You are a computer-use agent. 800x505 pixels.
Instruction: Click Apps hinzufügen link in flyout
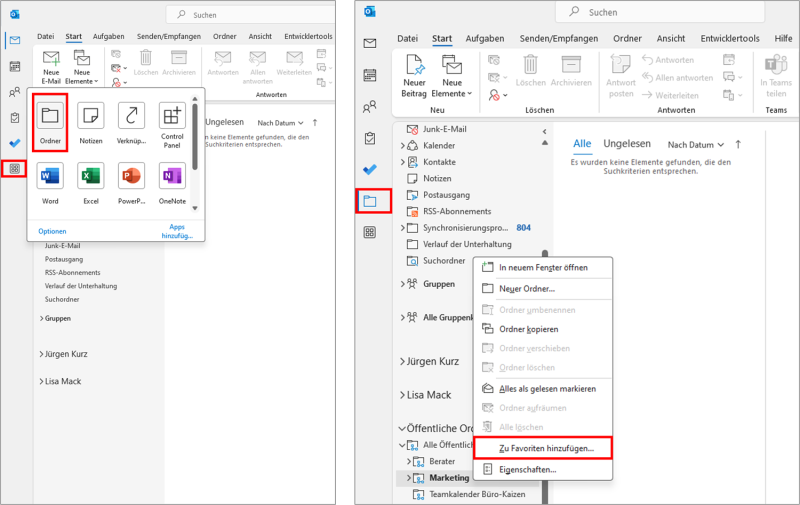point(177,231)
